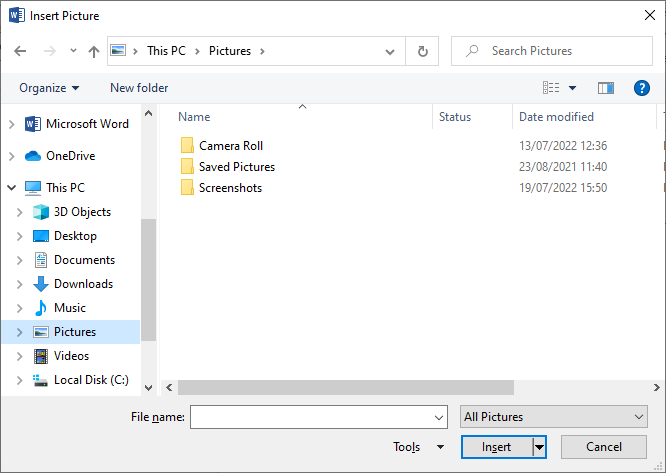Select the 3D Objects icon in sidebar
Image resolution: width=666 pixels, height=473 pixels.
[41, 212]
